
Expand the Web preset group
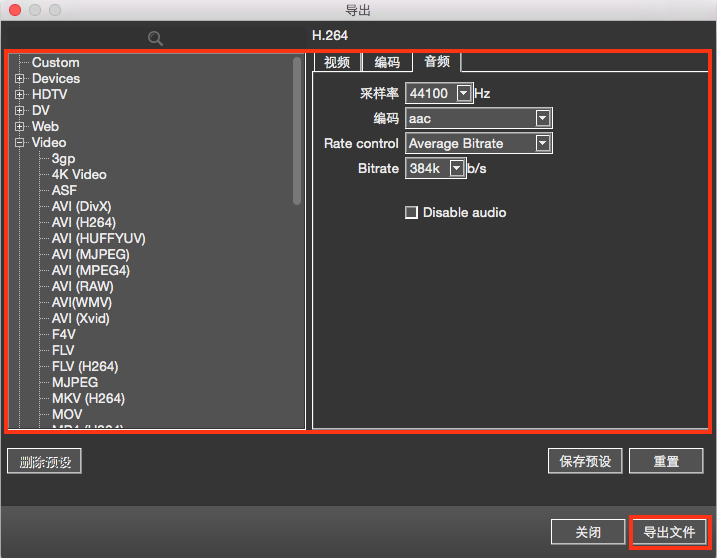[19, 127]
